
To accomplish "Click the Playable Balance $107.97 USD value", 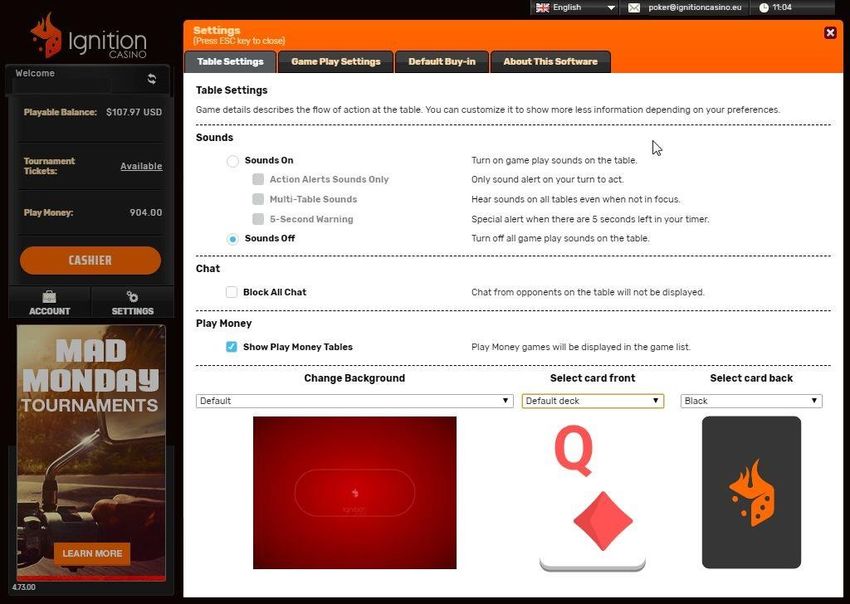I will 134,112.
